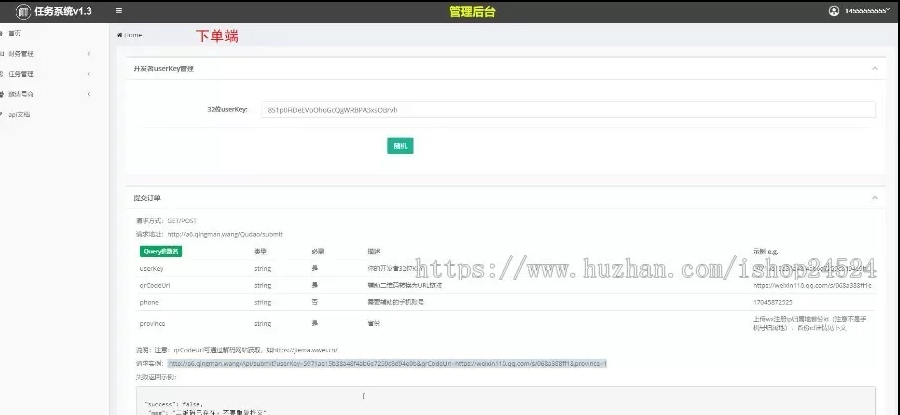Click the GET/POST request method text

point(182,220)
